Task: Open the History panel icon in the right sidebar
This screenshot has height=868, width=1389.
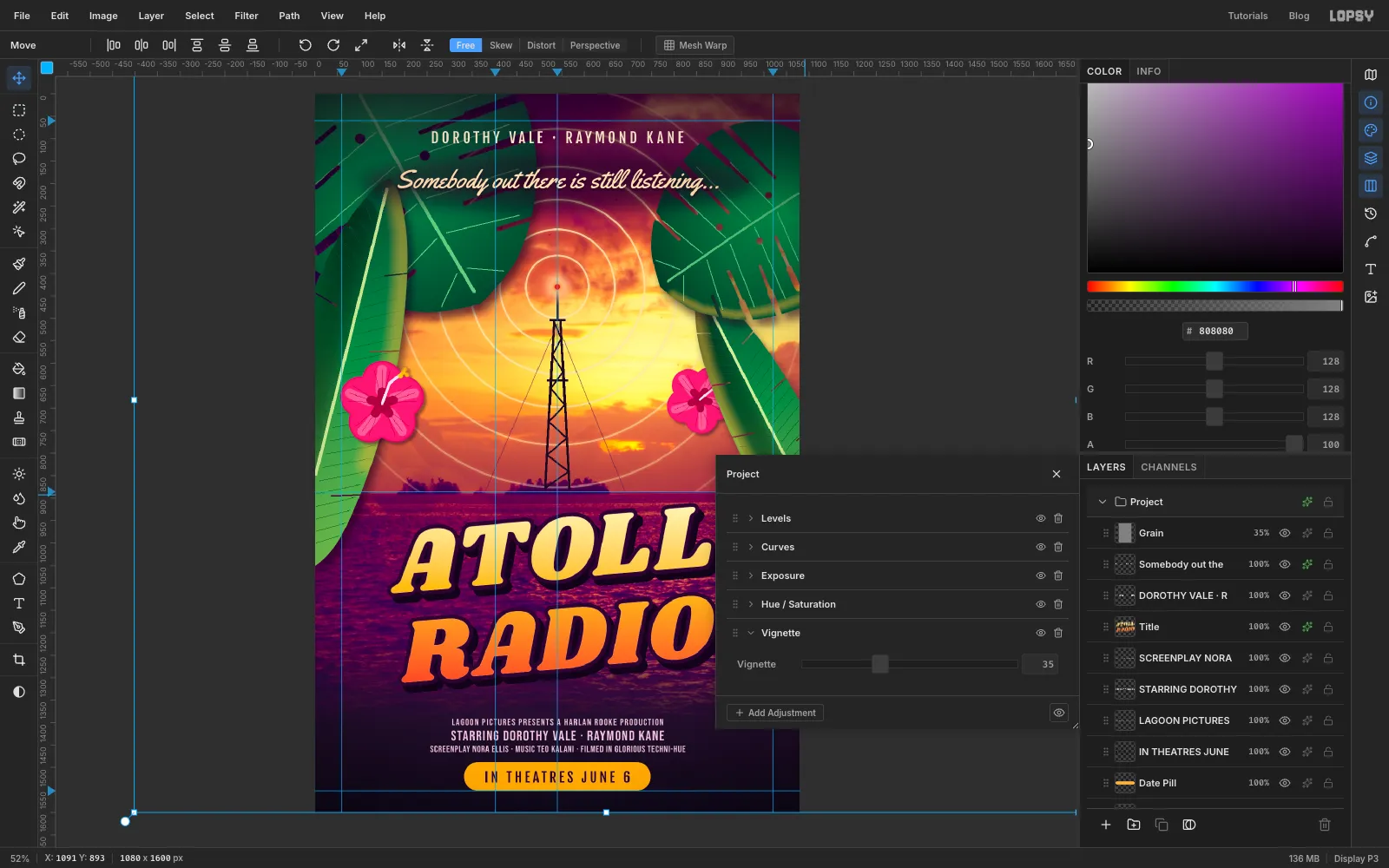Action: [x=1371, y=214]
